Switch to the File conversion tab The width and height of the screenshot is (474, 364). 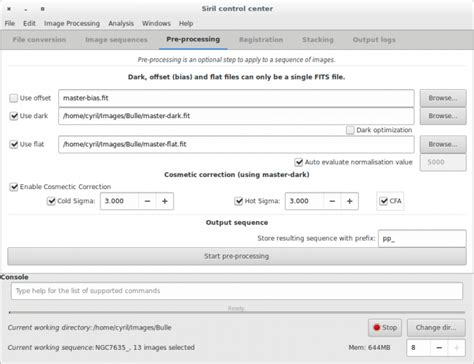point(39,40)
